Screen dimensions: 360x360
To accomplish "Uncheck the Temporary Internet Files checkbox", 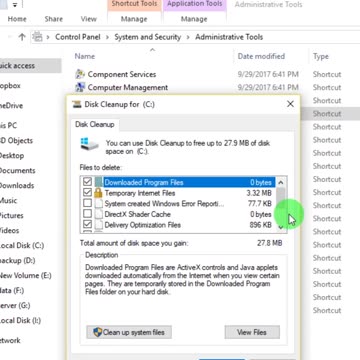I will (87, 193).
